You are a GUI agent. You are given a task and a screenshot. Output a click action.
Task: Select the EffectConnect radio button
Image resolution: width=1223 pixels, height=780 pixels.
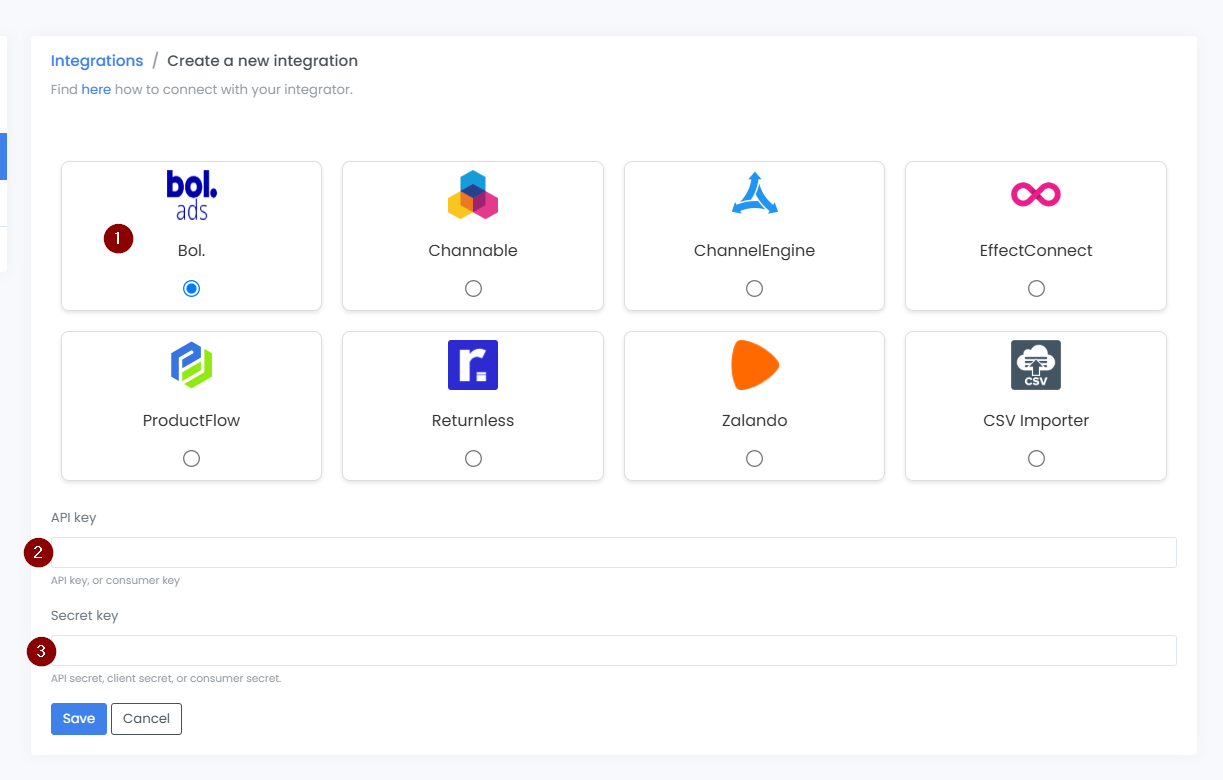tap(1036, 288)
